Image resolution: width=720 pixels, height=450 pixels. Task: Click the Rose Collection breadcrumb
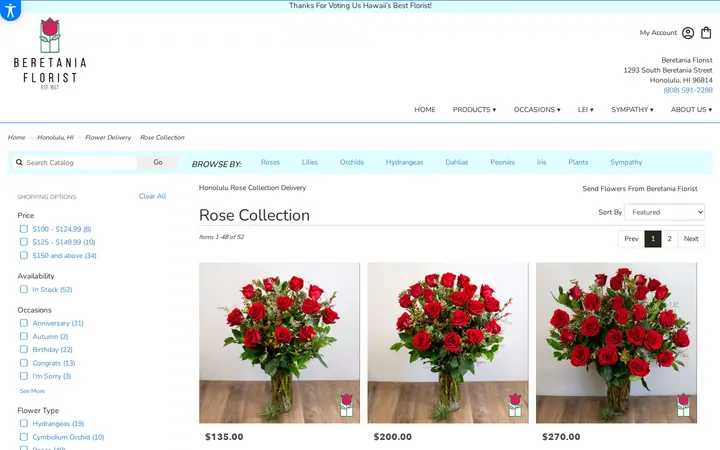pos(162,137)
